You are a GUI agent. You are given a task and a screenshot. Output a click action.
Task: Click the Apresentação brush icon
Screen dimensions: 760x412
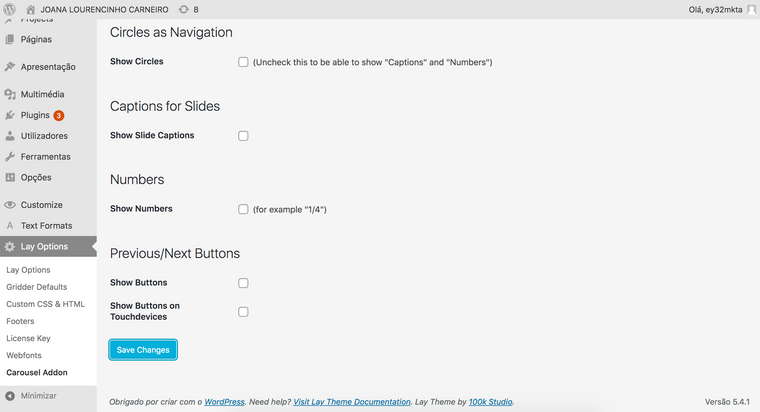10,67
